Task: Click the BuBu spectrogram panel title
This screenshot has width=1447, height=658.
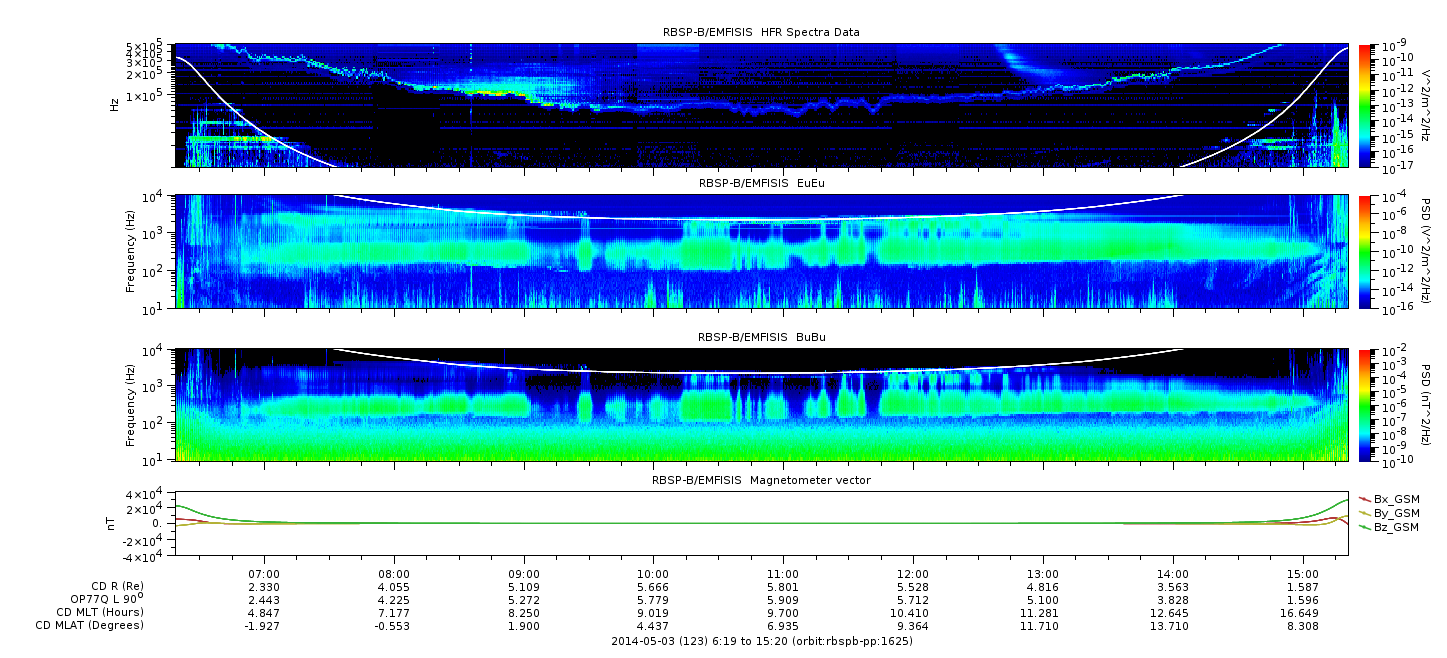Action: click(x=761, y=338)
